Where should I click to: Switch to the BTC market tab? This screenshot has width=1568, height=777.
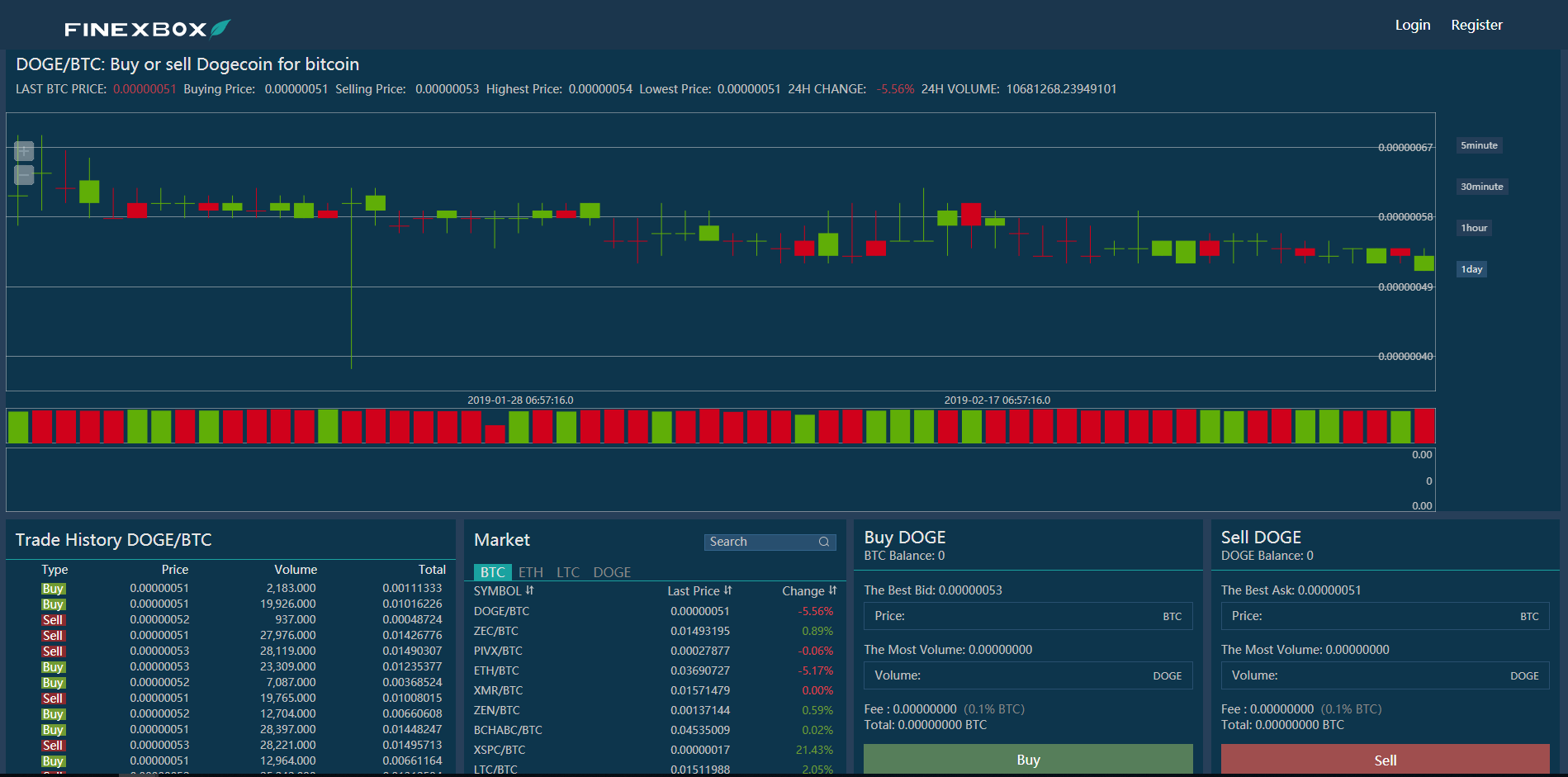click(x=493, y=572)
